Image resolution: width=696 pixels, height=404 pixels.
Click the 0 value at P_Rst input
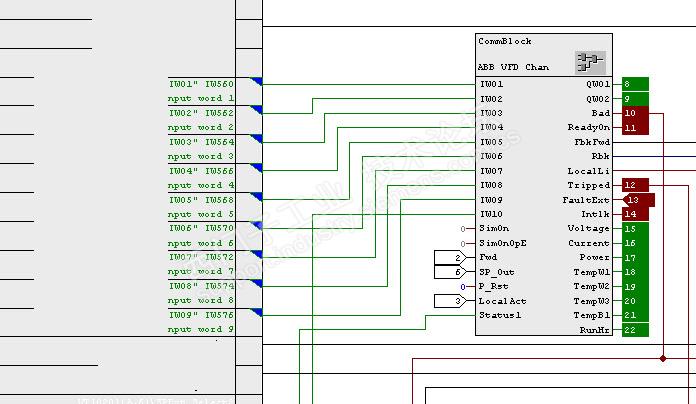click(463, 287)
